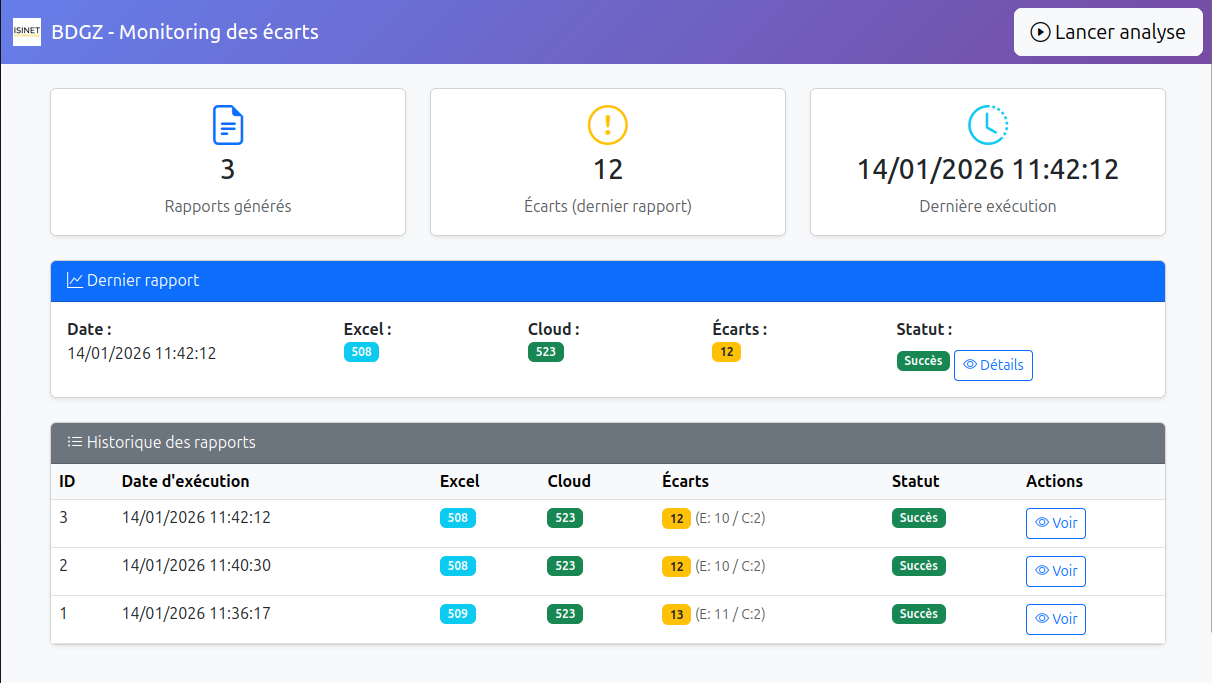Click the clock icon above last execution
Image resolution: width=1212 pixels, height=683 pixels.
987,124
